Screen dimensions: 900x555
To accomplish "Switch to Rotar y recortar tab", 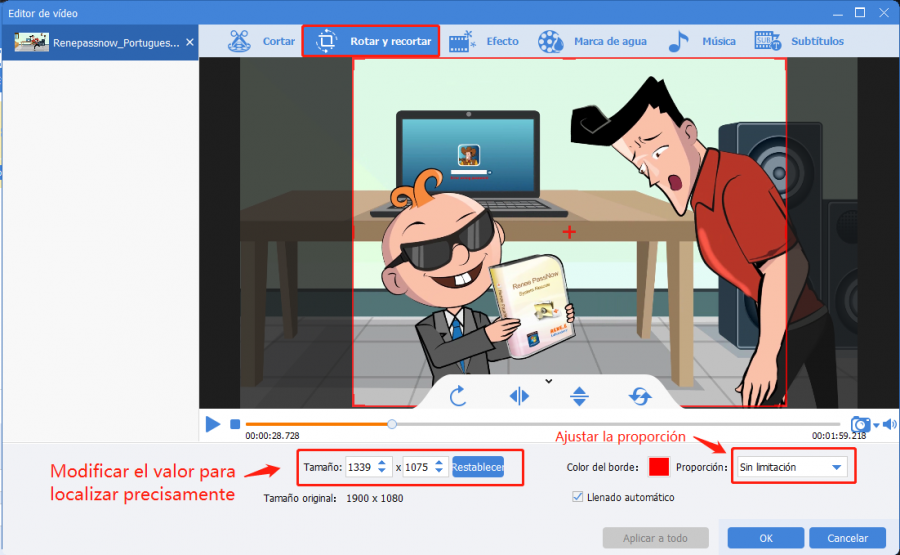I will (371, 41).
